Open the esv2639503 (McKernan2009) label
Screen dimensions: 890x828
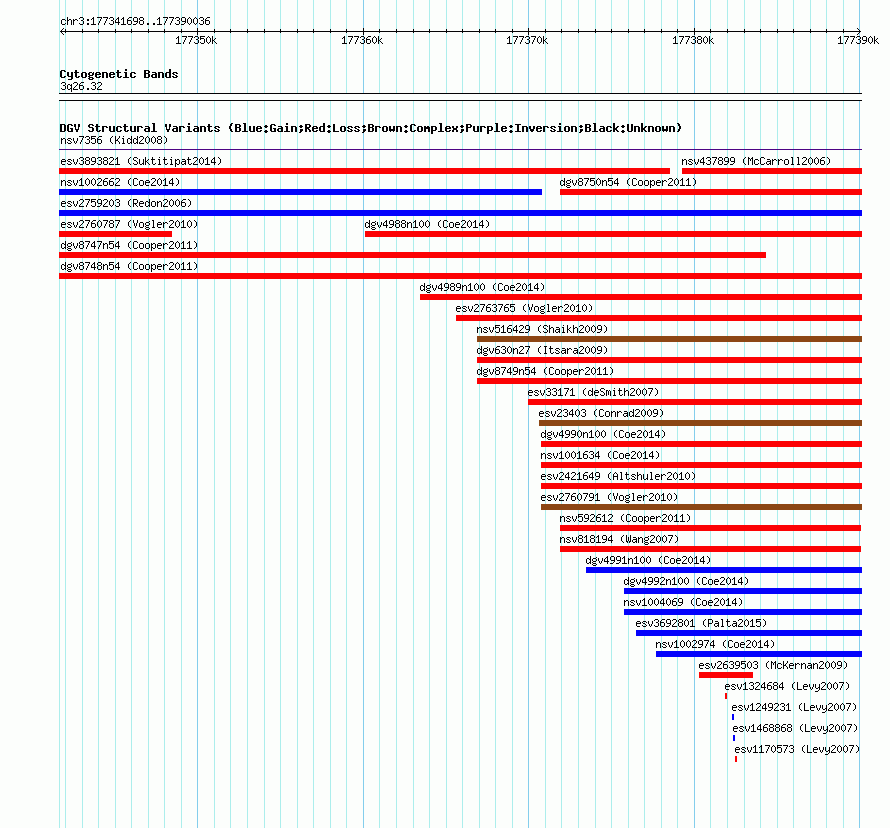click(773, 665)
